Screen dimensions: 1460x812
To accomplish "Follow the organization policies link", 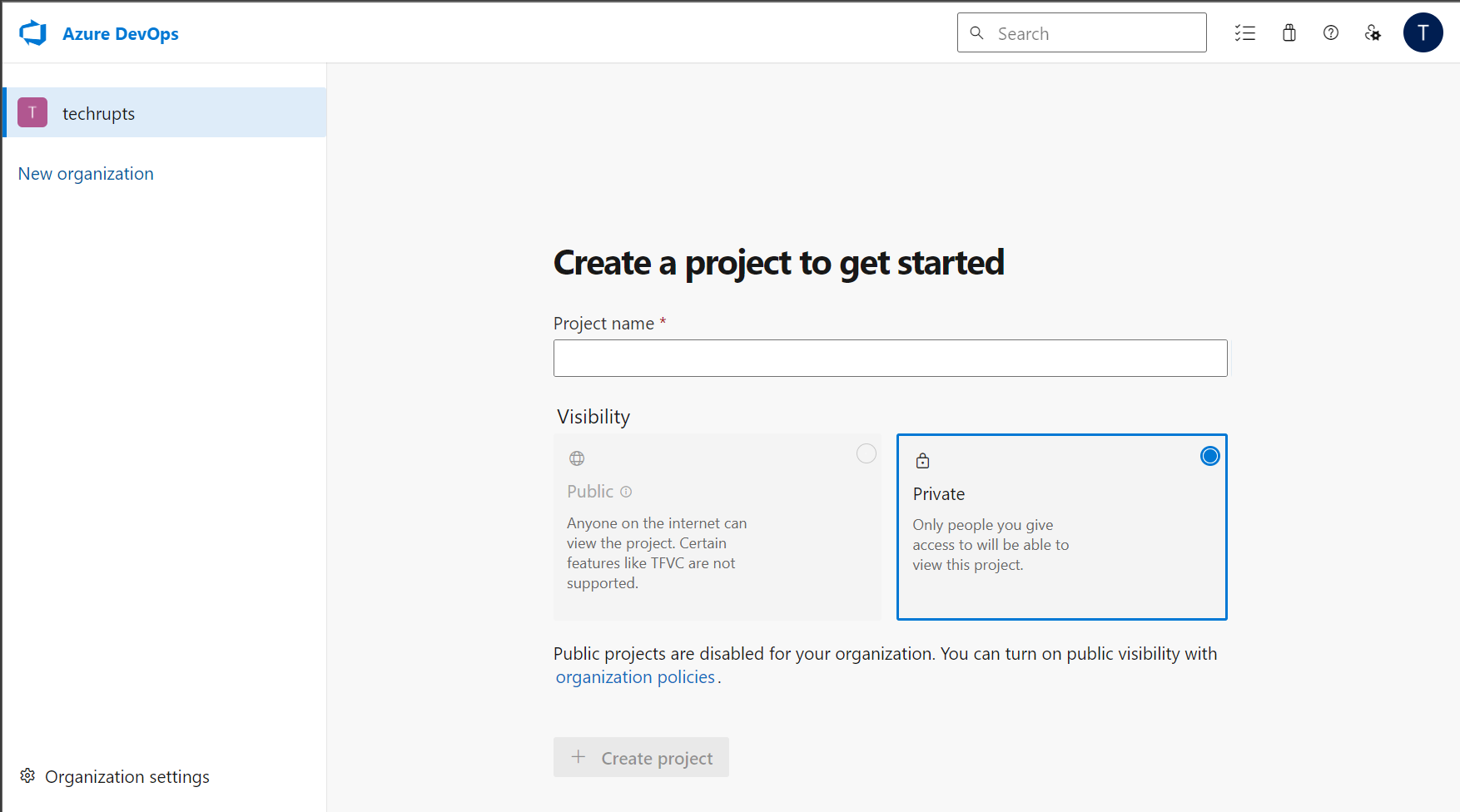I will pyautogui.click(x=635, y=677).
